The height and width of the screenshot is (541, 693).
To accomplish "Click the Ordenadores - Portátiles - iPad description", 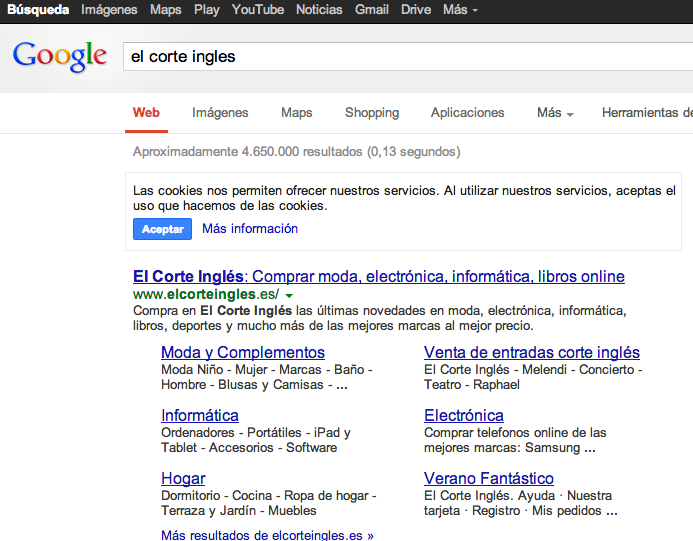I will 256,440.
